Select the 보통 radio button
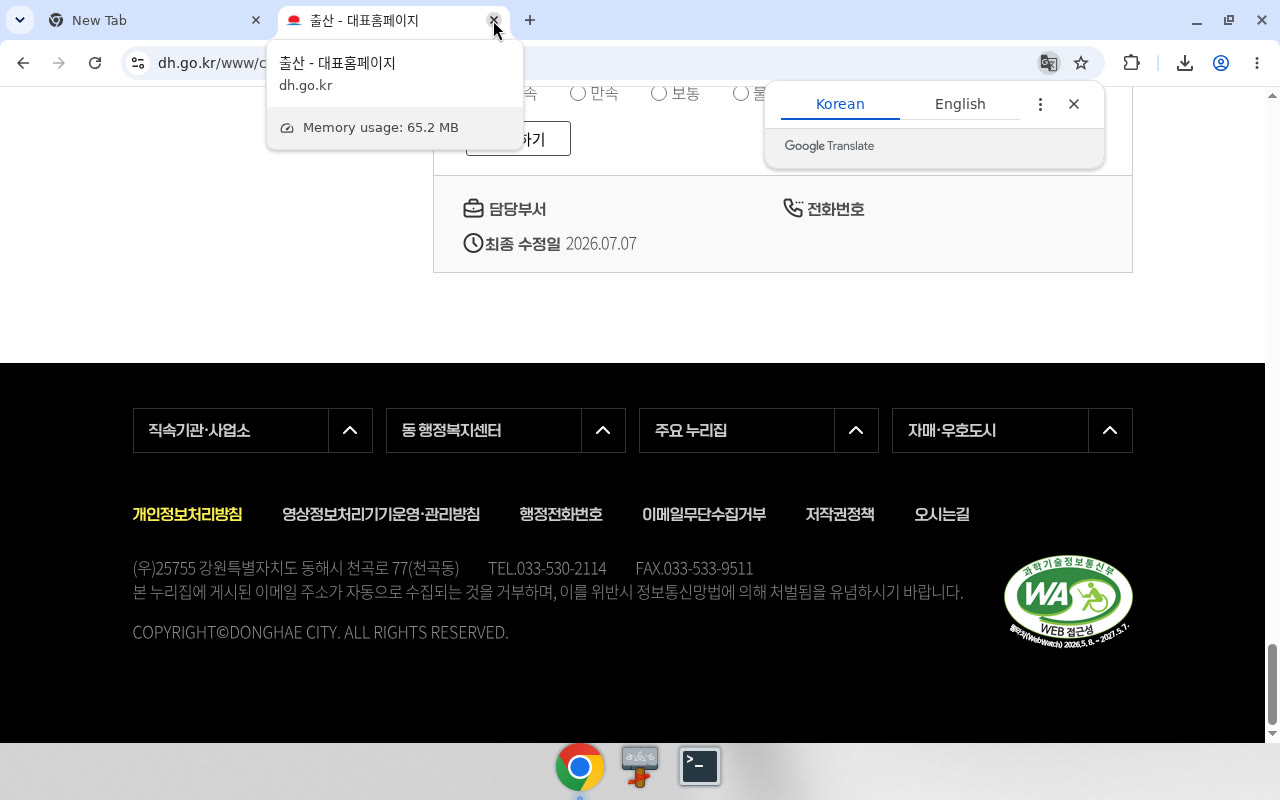Screen dimensions: 1280x800 (x=659, y=93)
